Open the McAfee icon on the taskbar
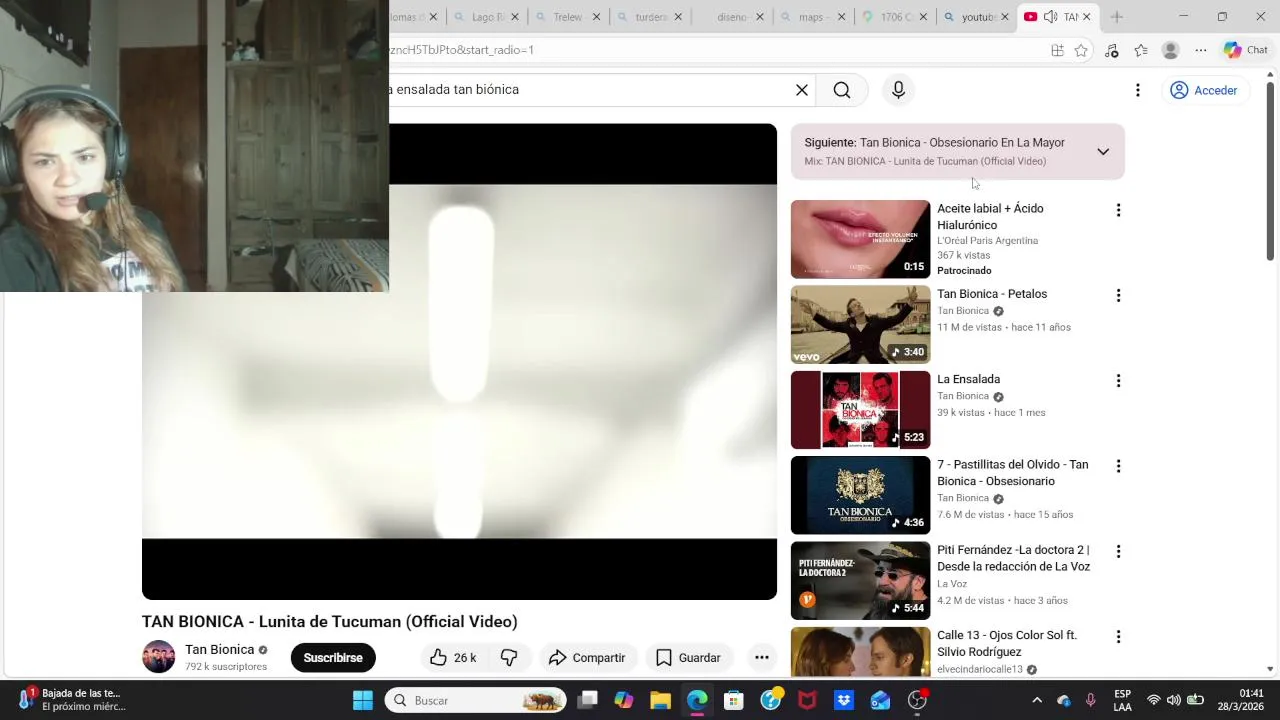1280x720 pixels. 807,700
